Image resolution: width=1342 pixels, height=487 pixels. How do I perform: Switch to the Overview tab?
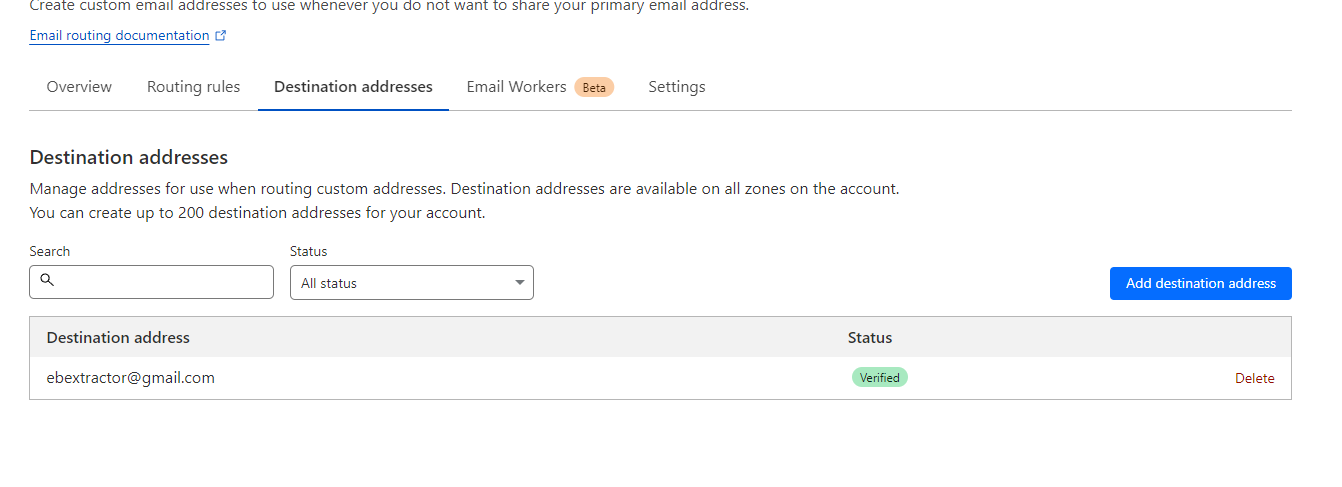[x=79, y=87]
